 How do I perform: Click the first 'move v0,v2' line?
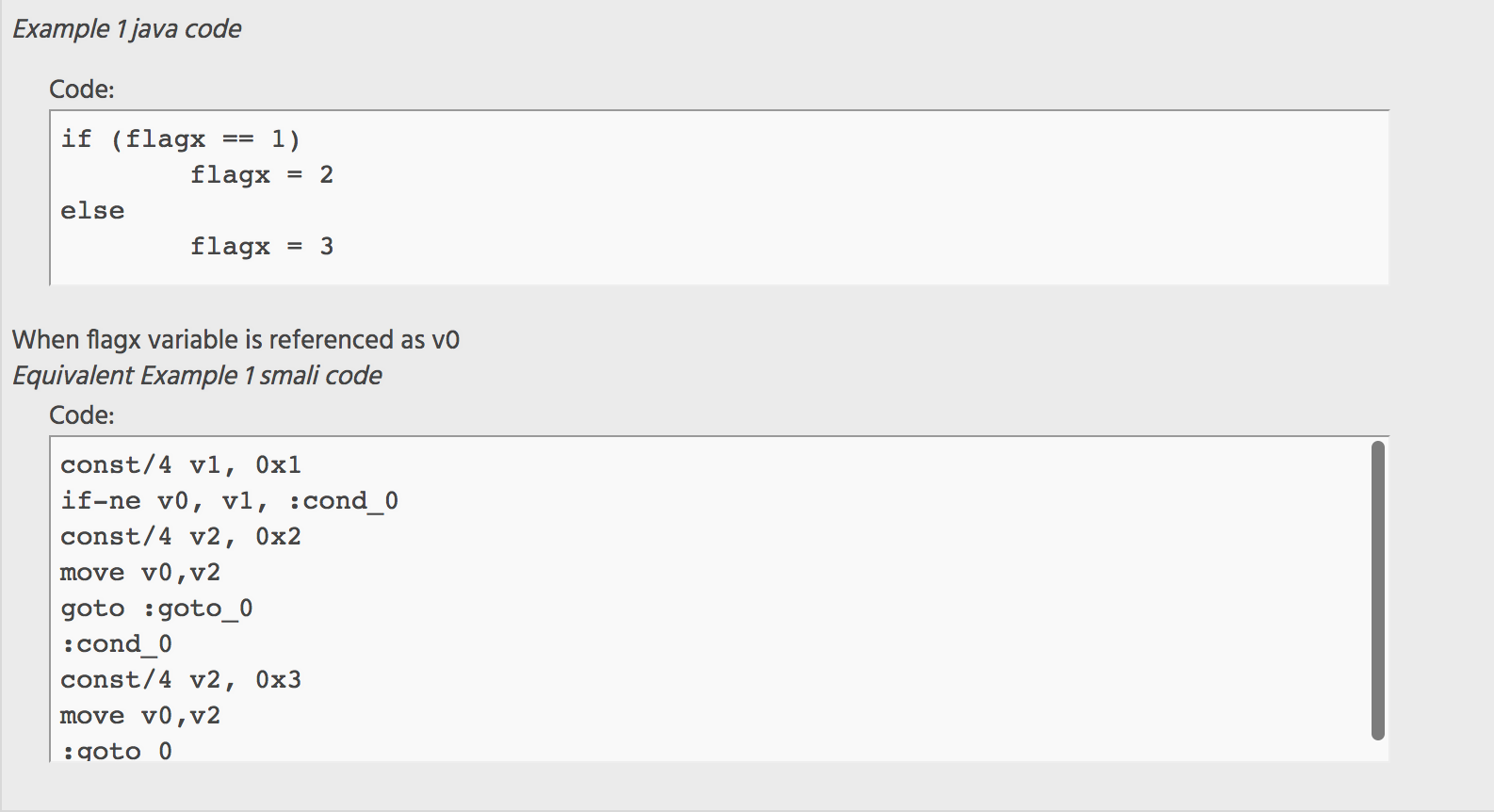click(140, 573)
